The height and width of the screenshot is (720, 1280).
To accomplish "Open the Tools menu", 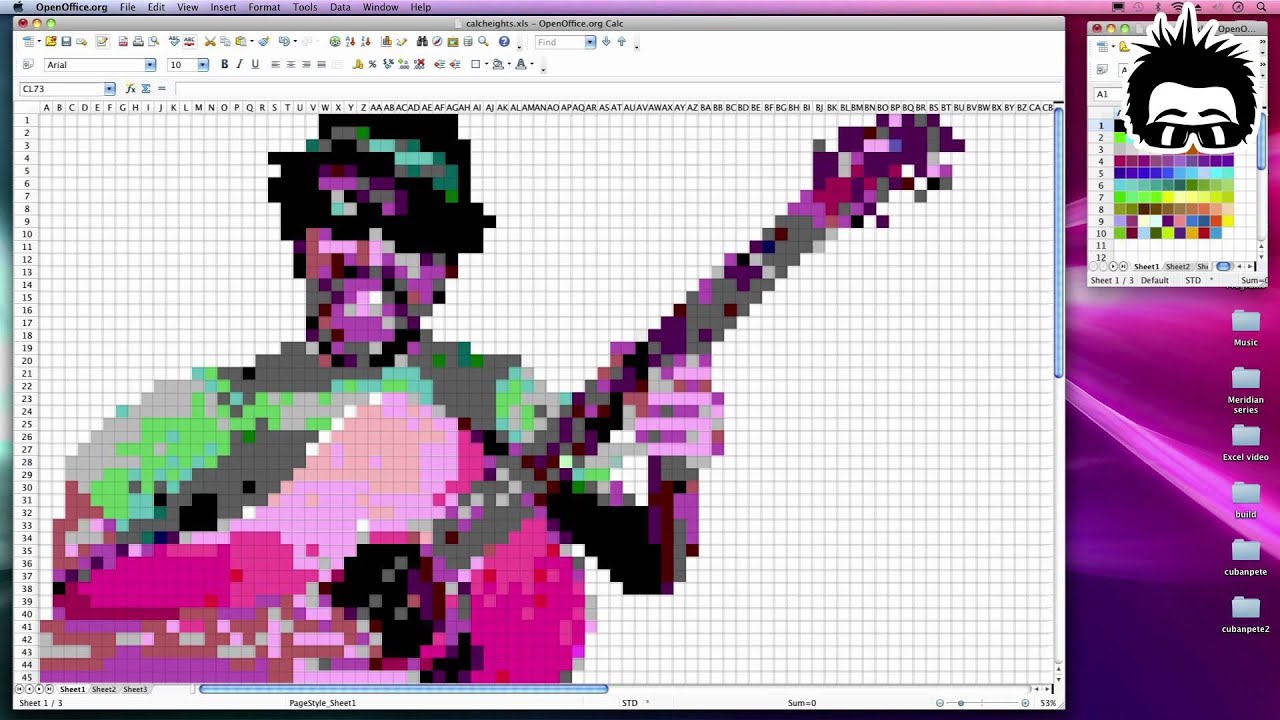I will coord(305,7).
